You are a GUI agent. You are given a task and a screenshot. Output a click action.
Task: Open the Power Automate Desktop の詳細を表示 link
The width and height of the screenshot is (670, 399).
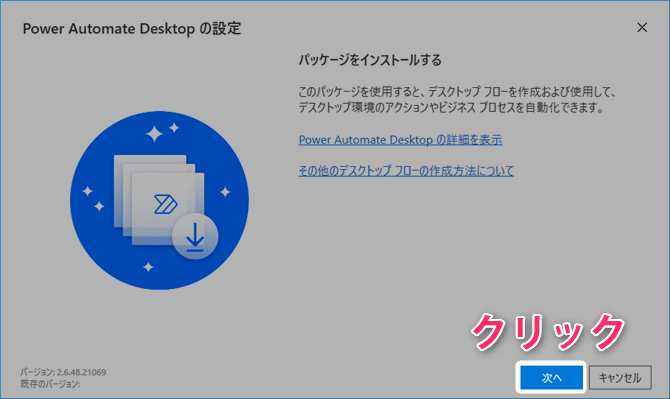[x=400, y=140]
